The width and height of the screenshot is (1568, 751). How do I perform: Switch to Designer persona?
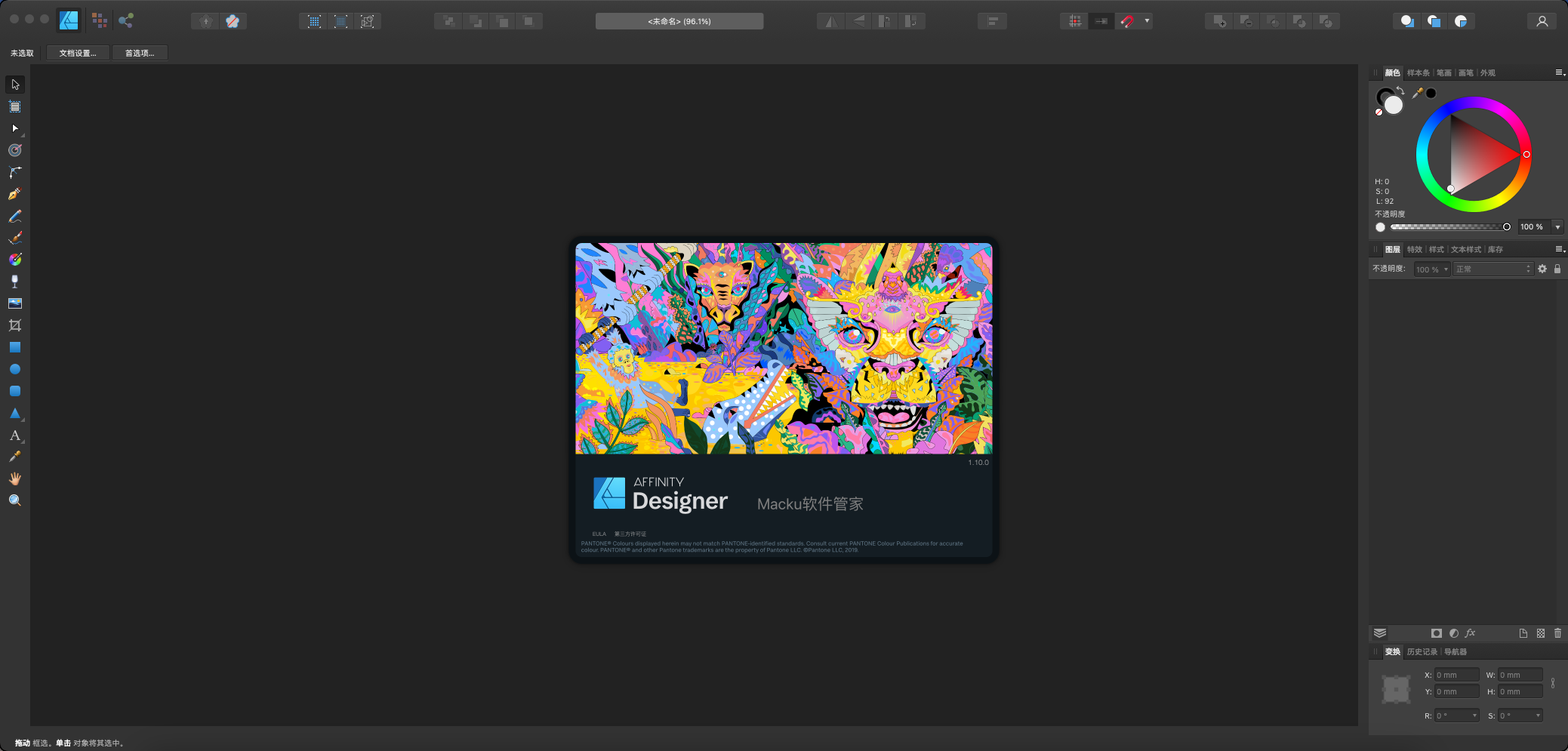pos(69,21)
